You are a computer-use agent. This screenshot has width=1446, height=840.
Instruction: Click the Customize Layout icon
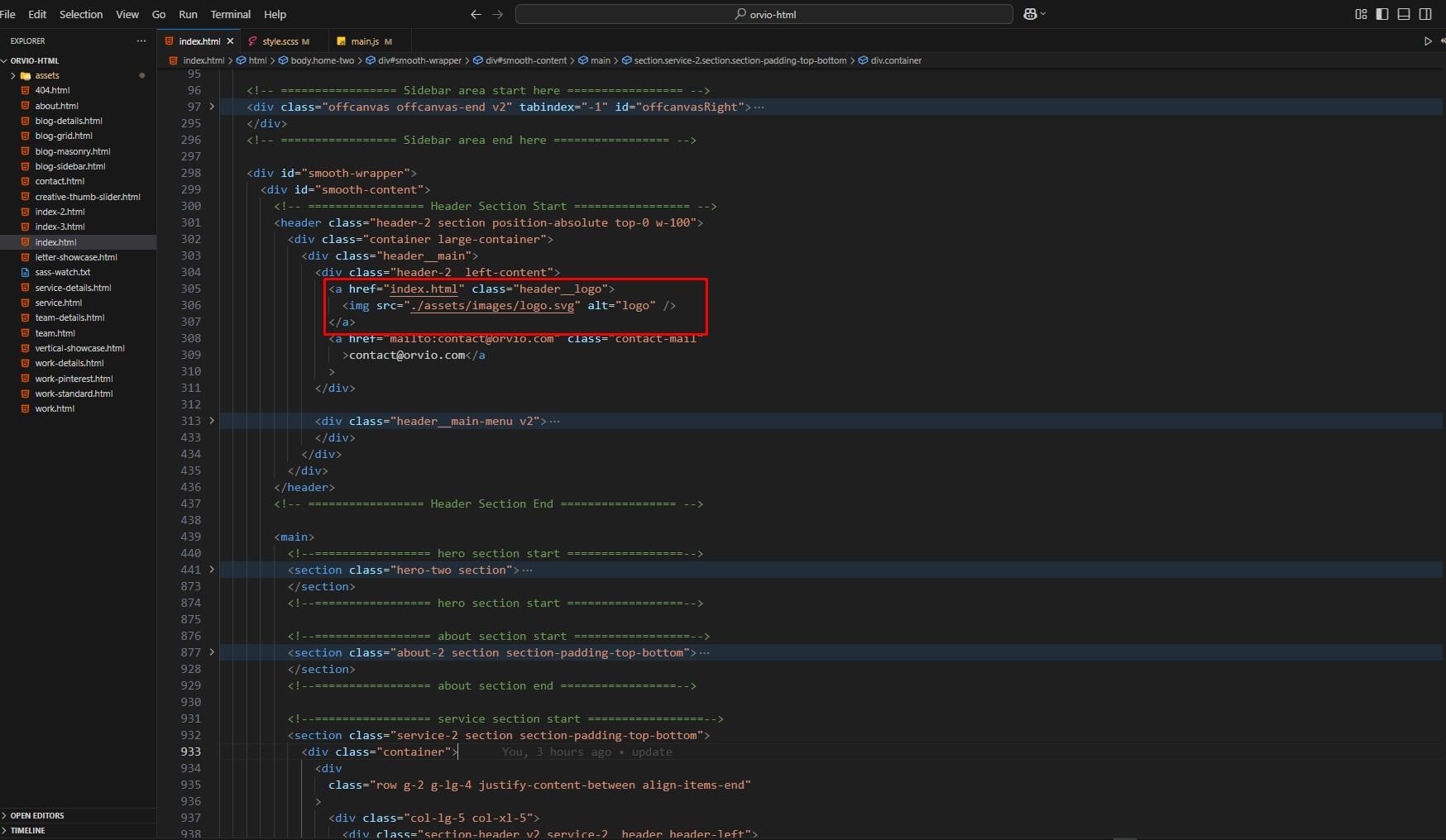point(1361,14)
